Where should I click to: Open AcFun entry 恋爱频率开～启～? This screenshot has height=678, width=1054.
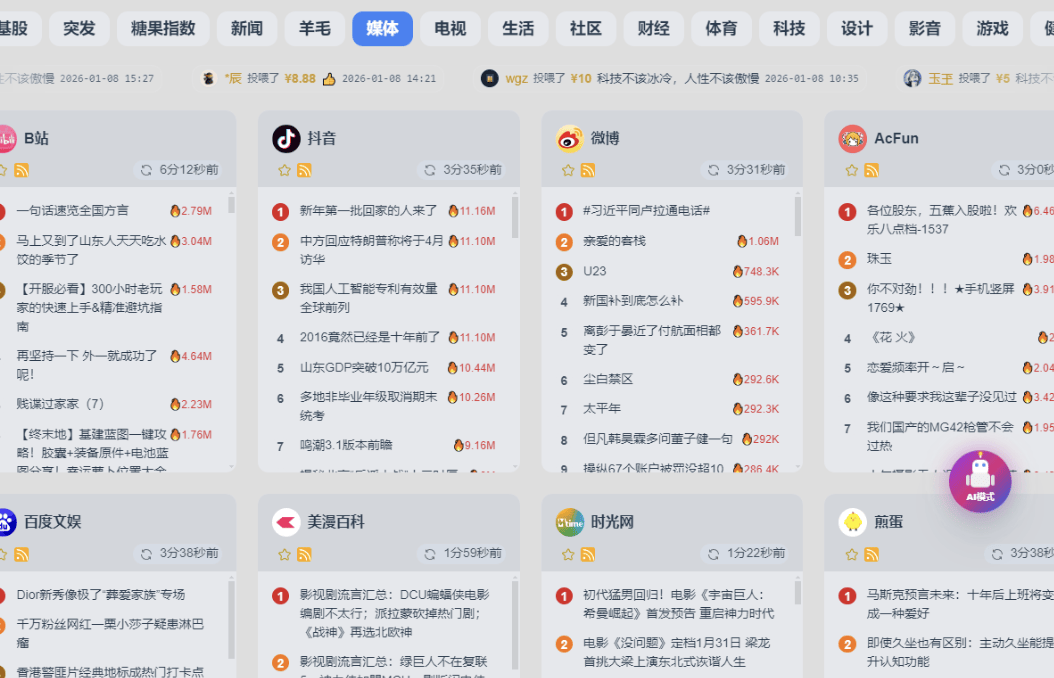916,368
